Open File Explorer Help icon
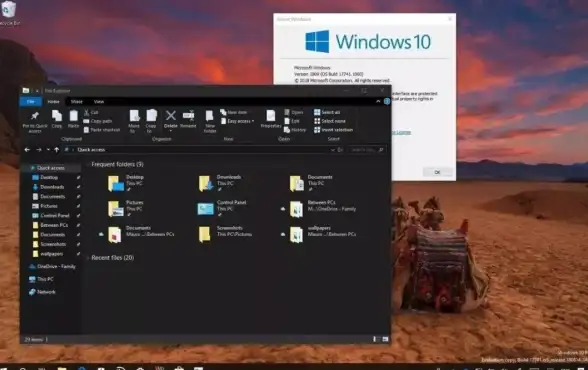This screenshot has width=588, height=370. point(387,101)
